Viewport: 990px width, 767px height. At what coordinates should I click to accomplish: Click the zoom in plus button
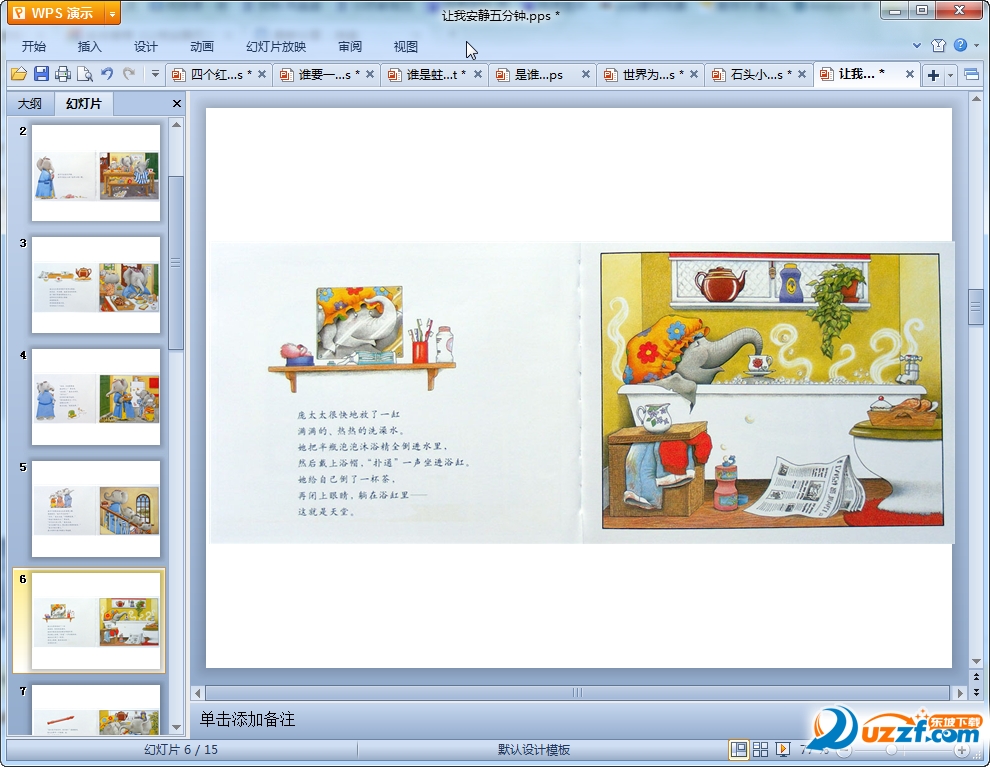tap(962, 751)
